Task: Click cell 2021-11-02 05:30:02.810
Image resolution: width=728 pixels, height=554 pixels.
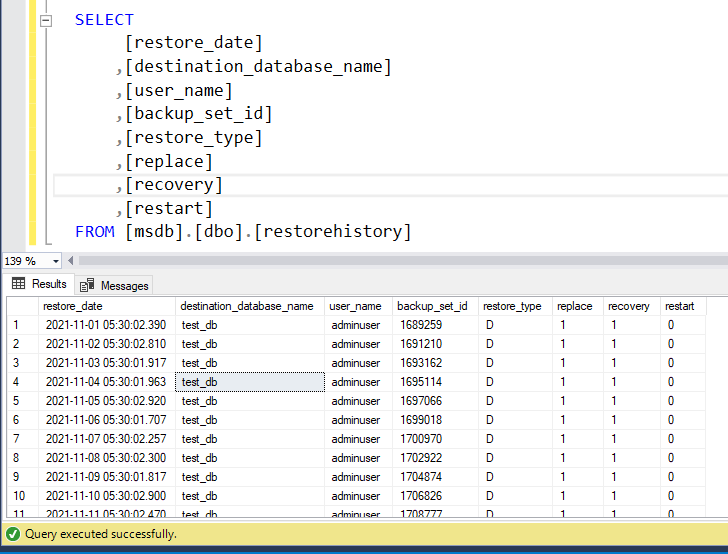Action: pos(106,344)
